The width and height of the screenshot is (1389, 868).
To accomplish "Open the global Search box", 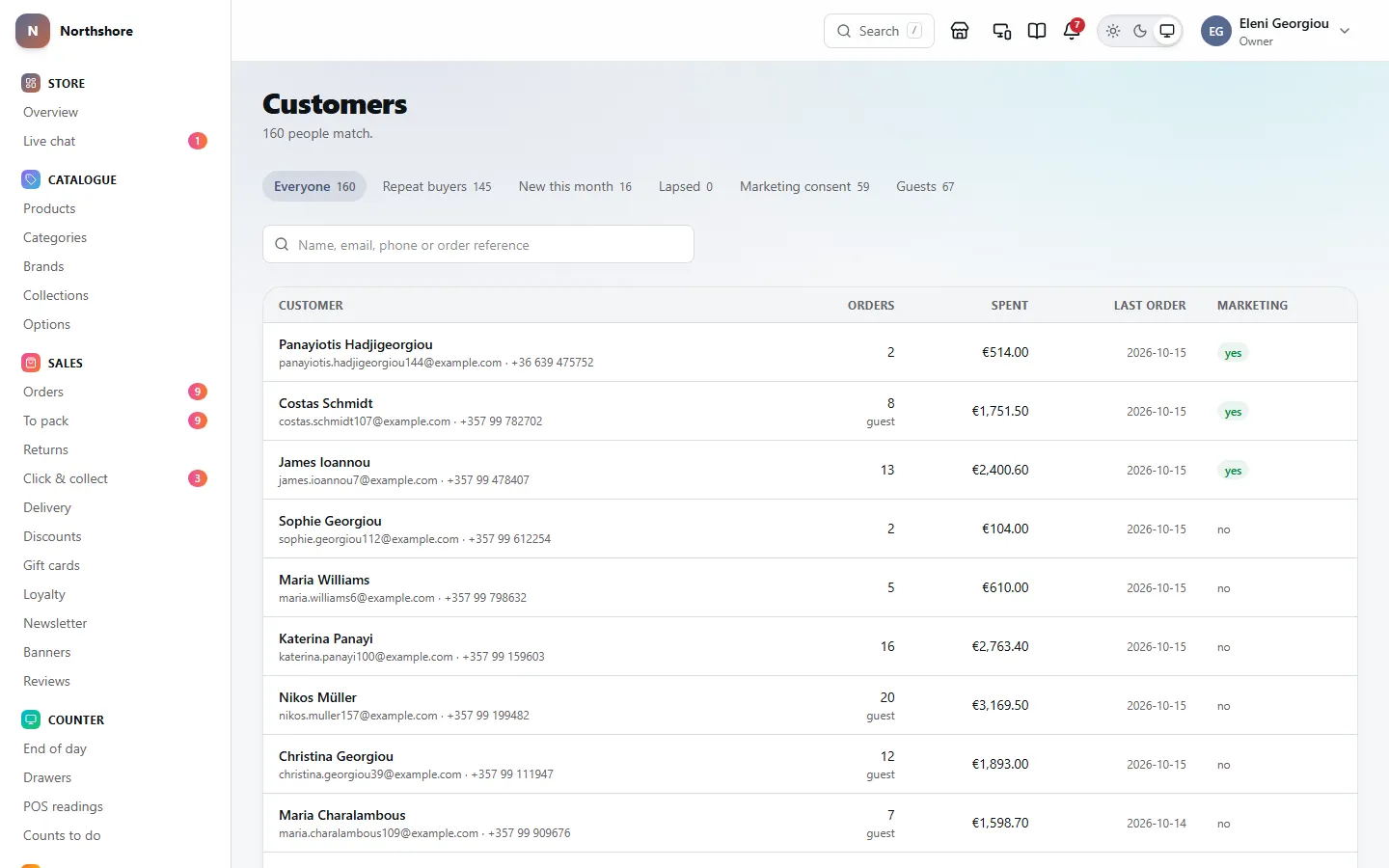I will [x=879, y=31].
